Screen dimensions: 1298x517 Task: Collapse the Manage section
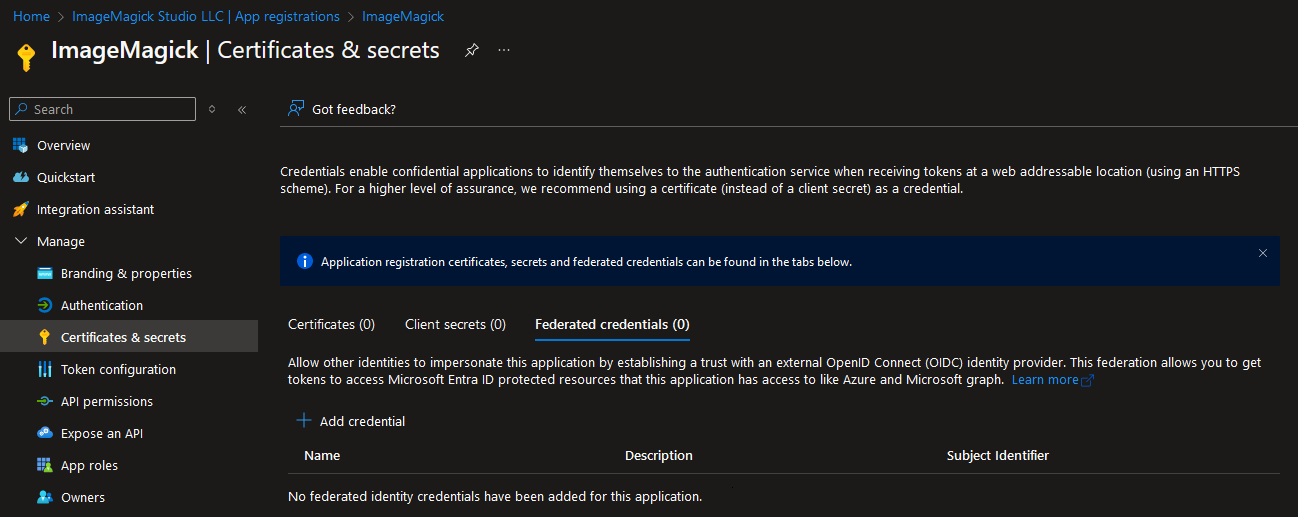coord(20,241)
